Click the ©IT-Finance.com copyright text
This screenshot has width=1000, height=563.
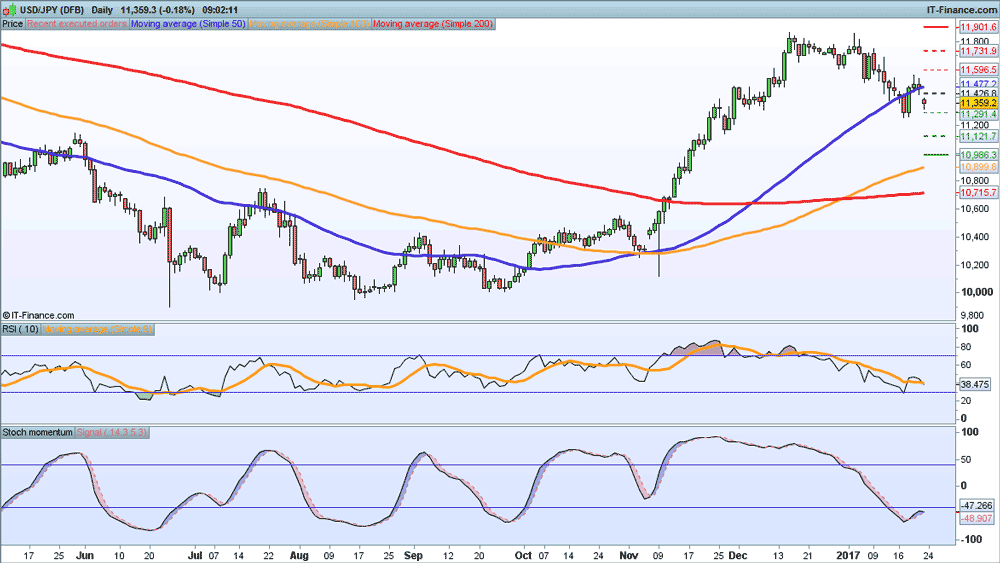(x=38, y=316)
